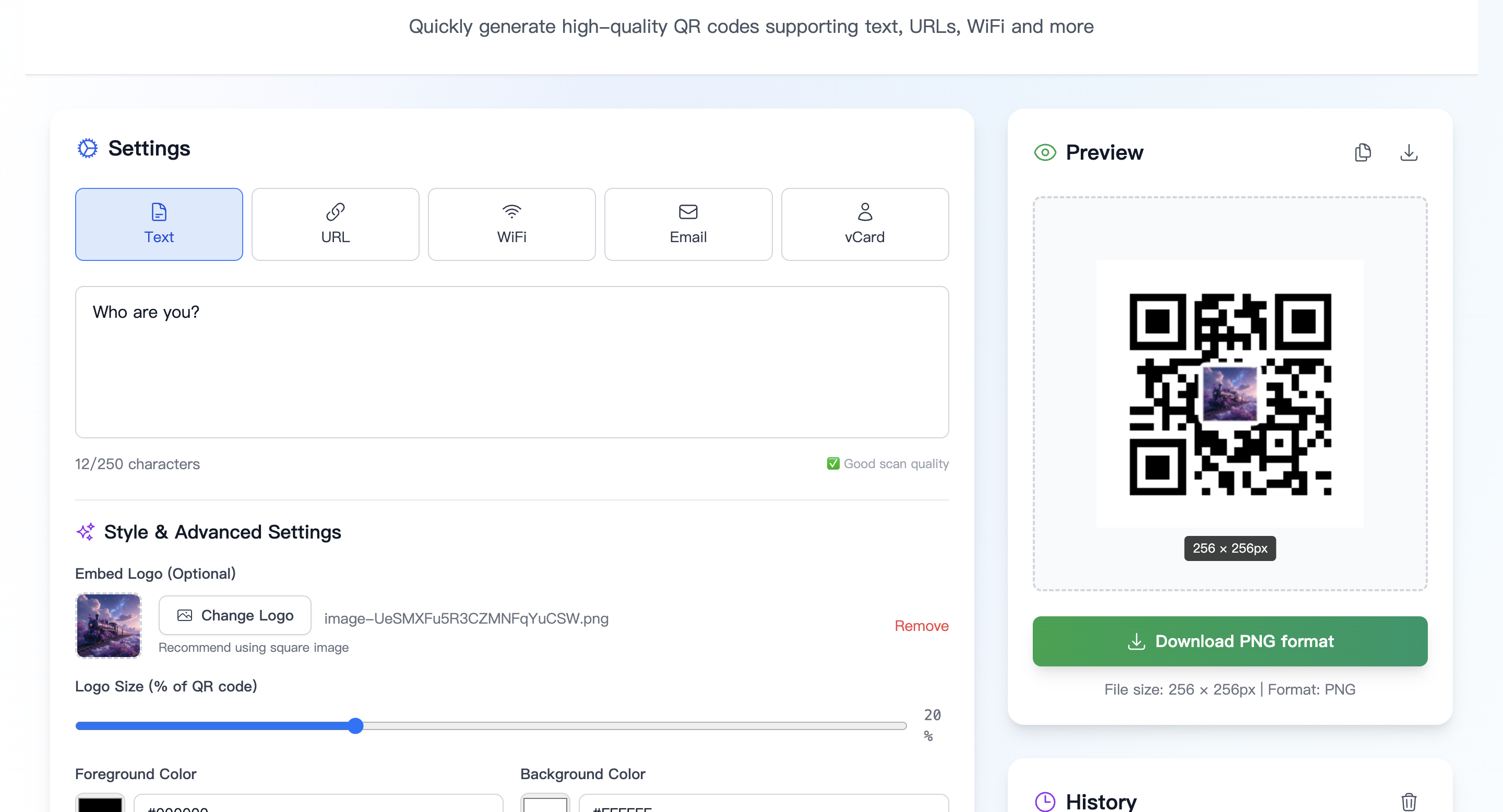Expand the Style & Advanced Settings section

pos(222,532)
